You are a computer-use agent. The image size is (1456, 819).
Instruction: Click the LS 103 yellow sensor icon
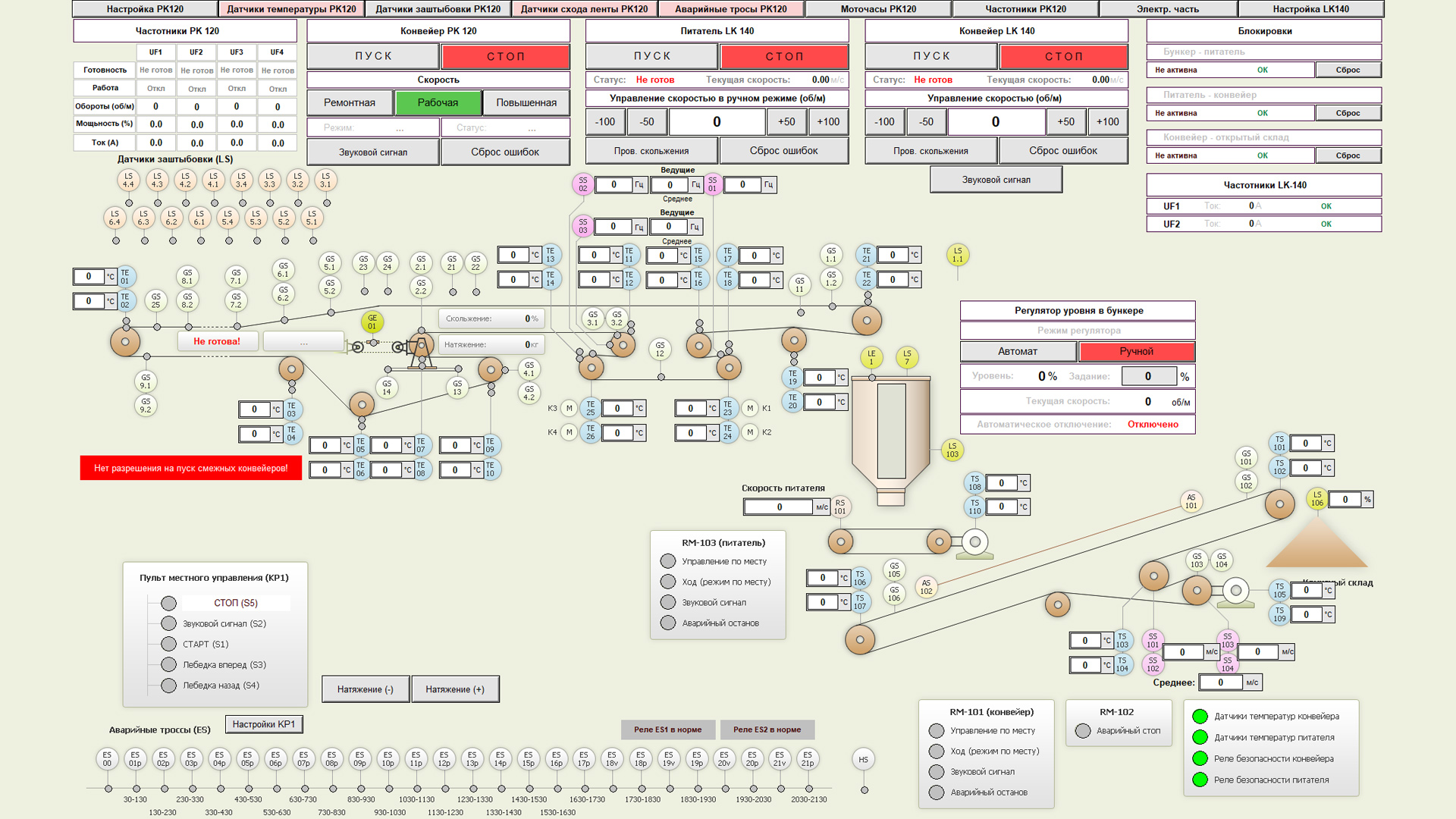(952, 450)
